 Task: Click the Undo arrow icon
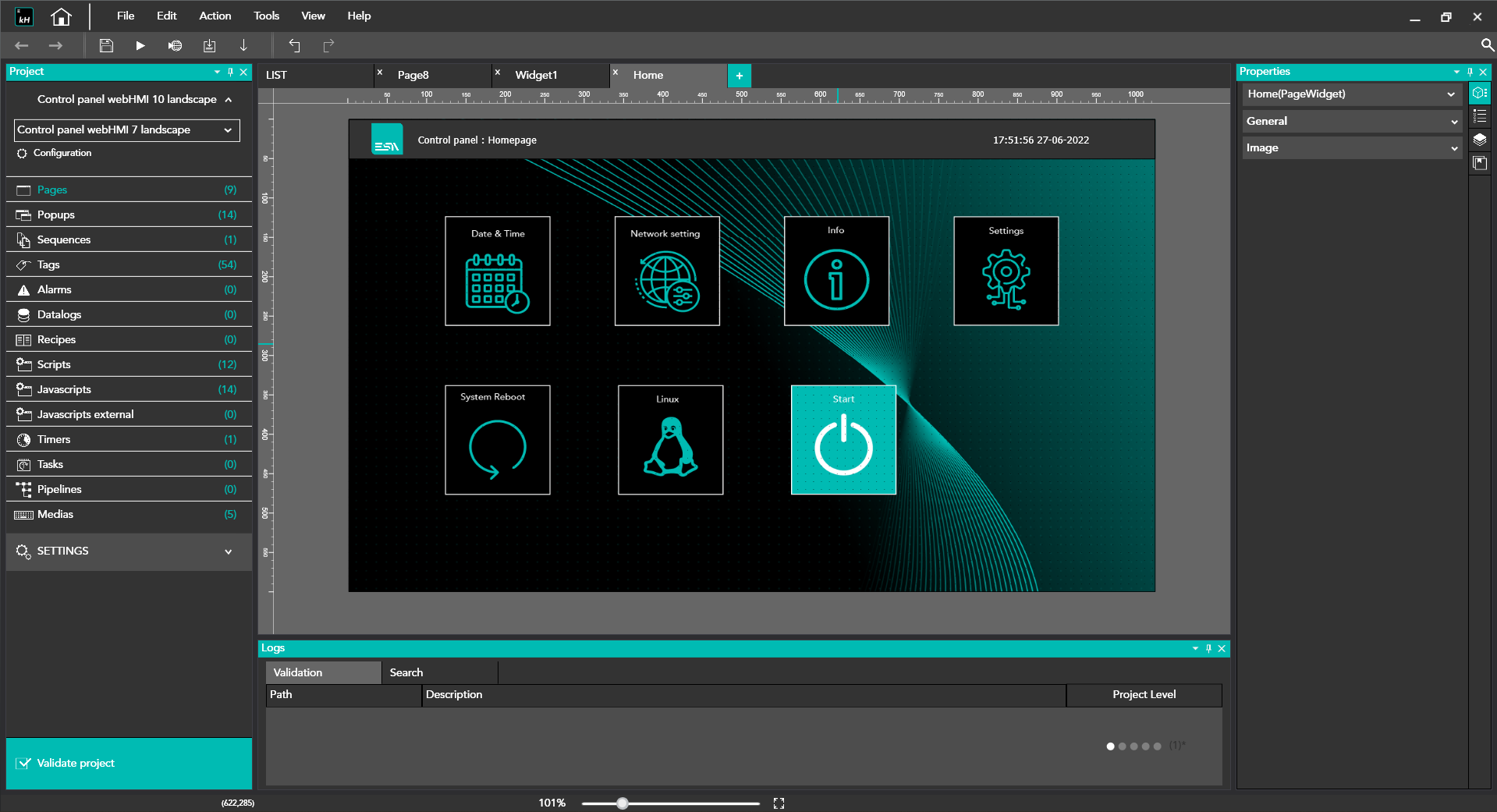[294, 46]
